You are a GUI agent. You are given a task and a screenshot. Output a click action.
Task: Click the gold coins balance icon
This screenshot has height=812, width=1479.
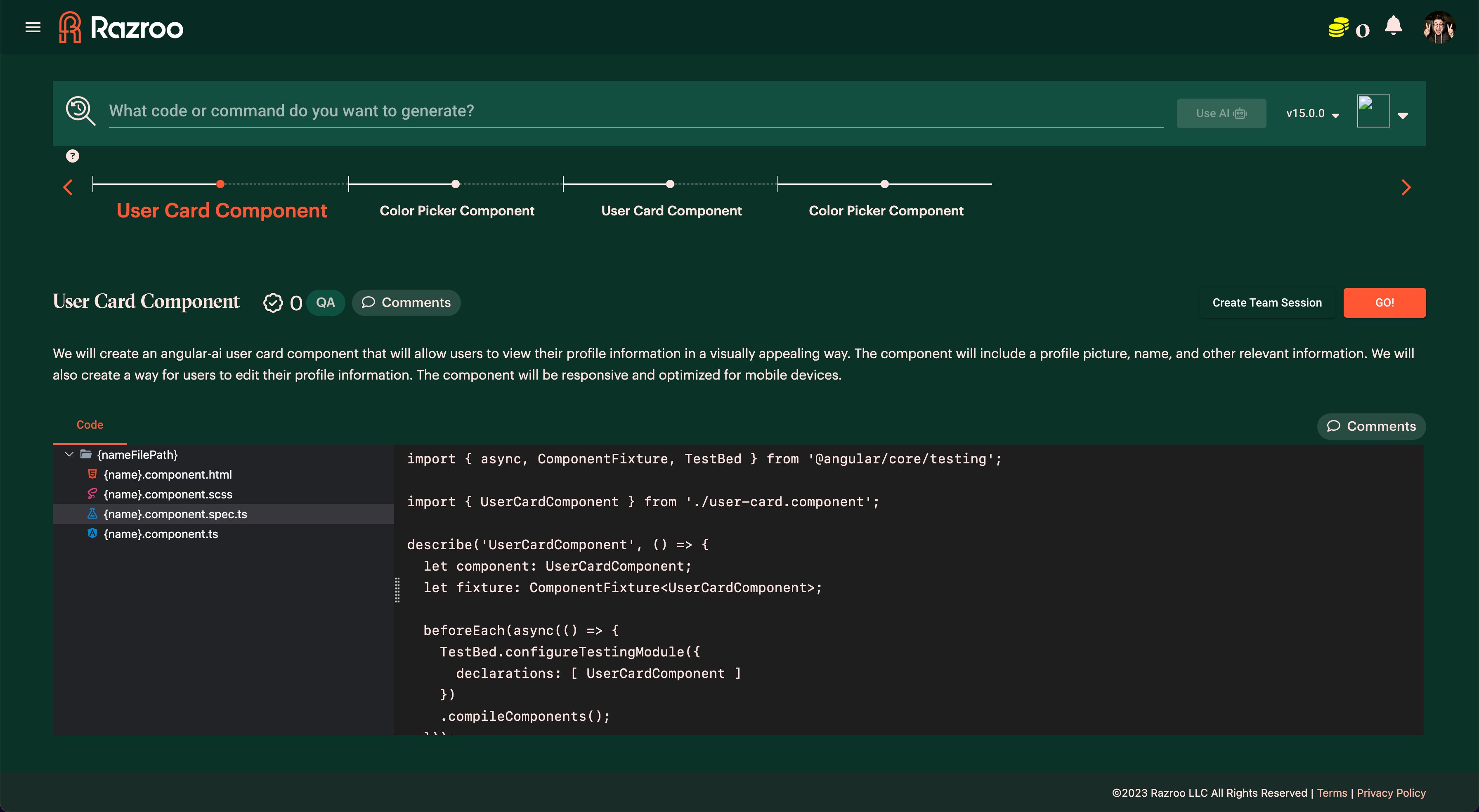1338,28
